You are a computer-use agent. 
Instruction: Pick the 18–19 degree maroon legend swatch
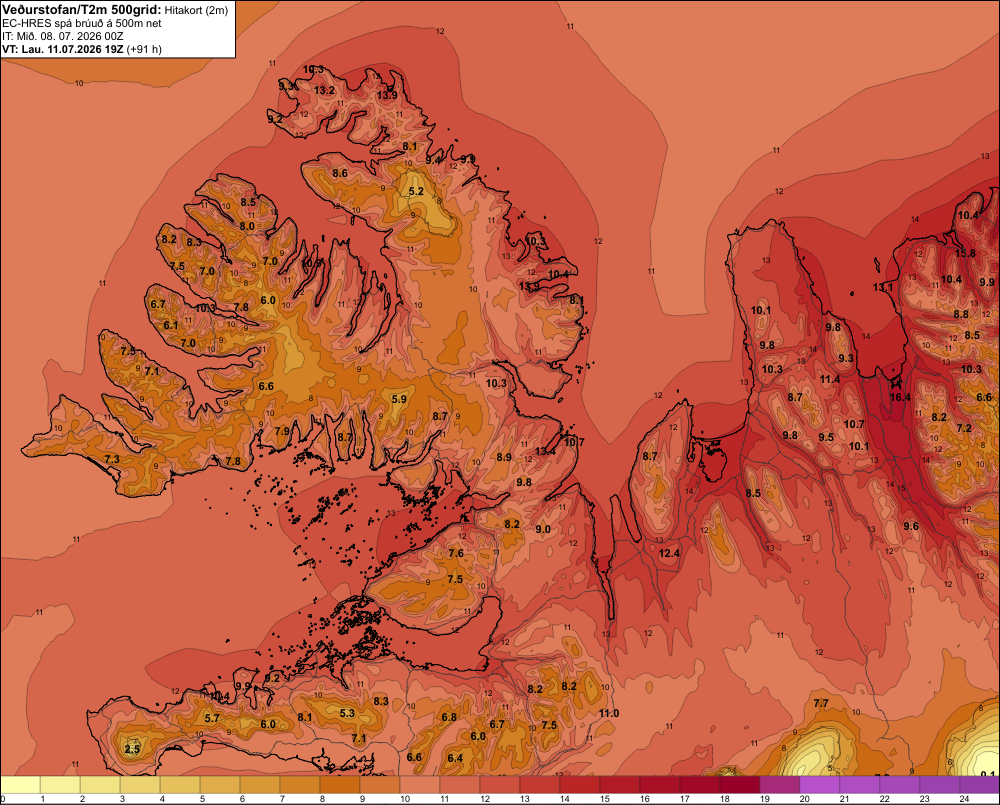[x=740, y=785]
